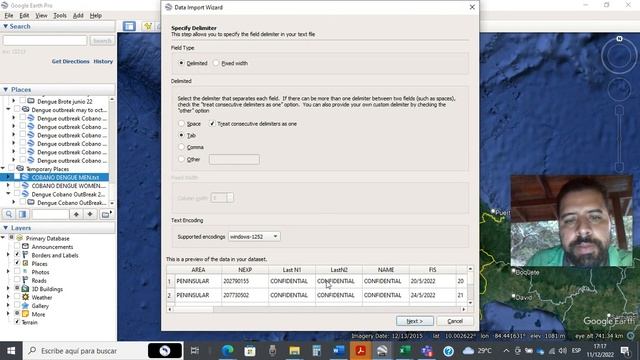Click the Next button in wizard
Screen dimensions: 640x360
click(x=414, y=321)
